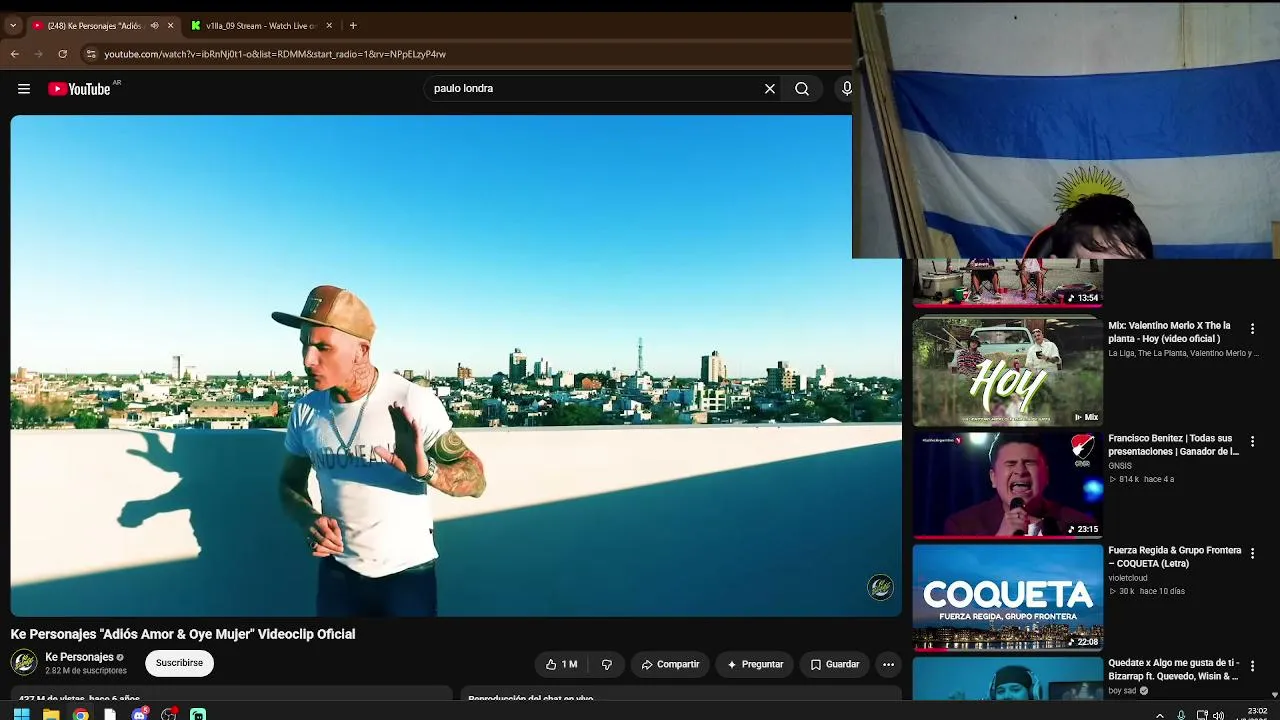Clear the search text with the X
The height and width of the screenshot is (720, 1280).
point(770,89)
